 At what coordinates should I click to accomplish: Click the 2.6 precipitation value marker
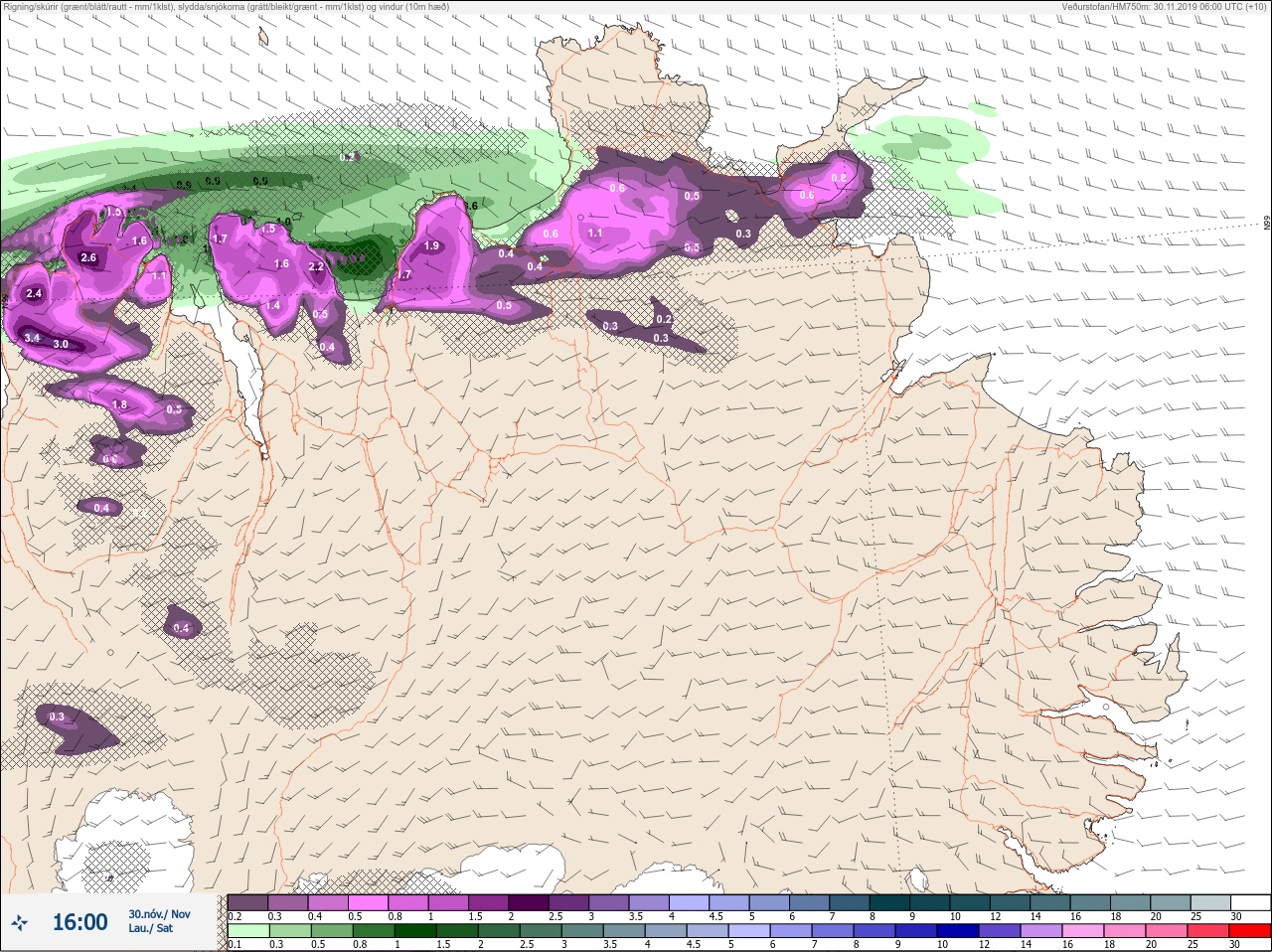point(88,257)
